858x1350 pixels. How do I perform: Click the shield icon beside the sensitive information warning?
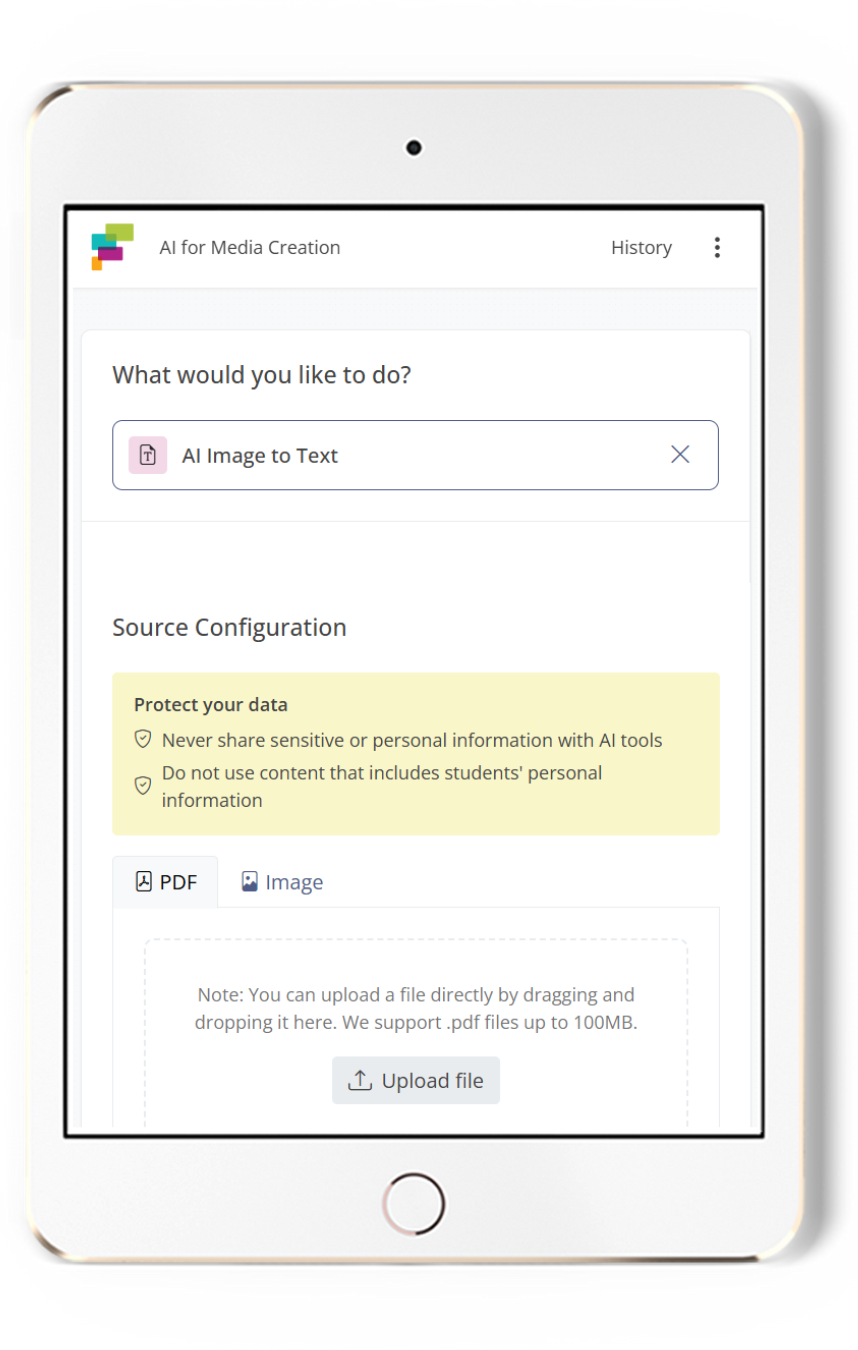coord(143,739)
